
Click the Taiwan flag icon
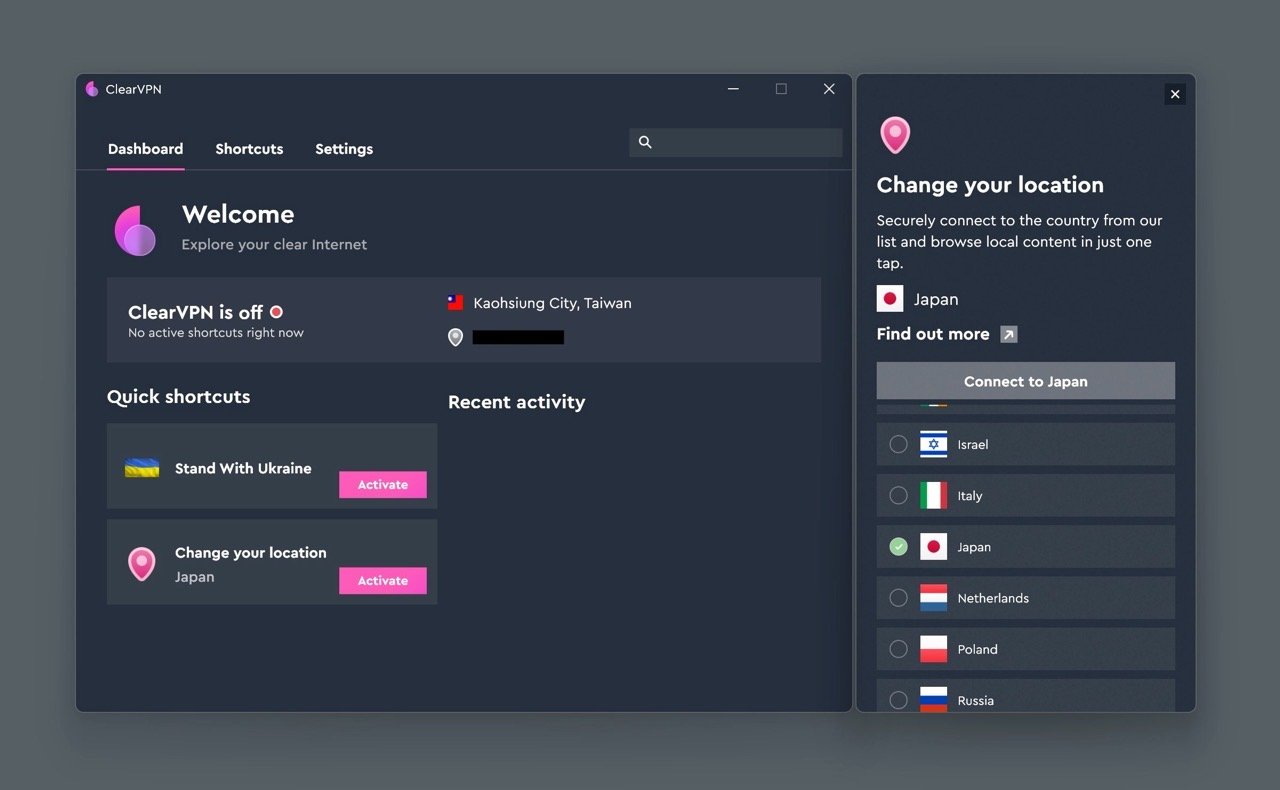point(455,302)
